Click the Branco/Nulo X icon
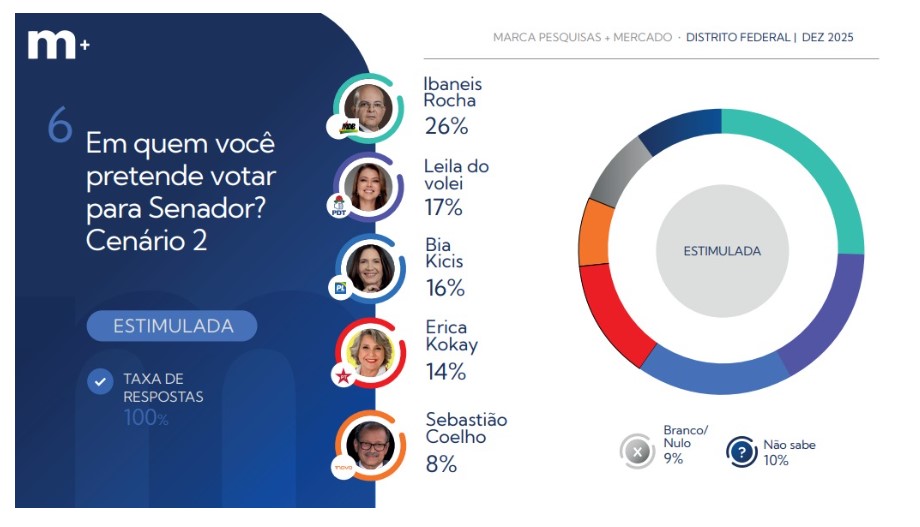 637,451
